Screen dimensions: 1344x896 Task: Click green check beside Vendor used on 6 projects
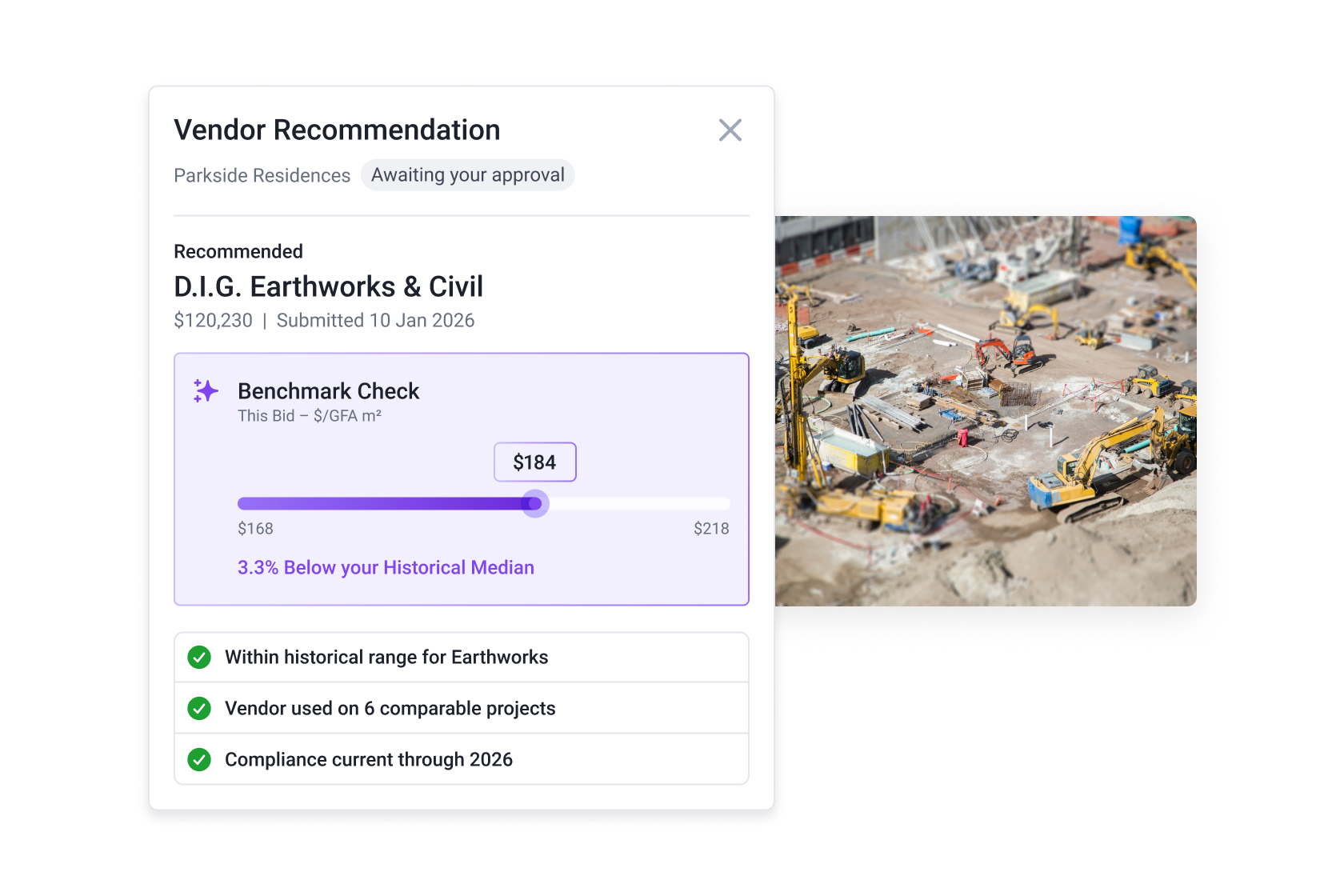tap(199, 708)
